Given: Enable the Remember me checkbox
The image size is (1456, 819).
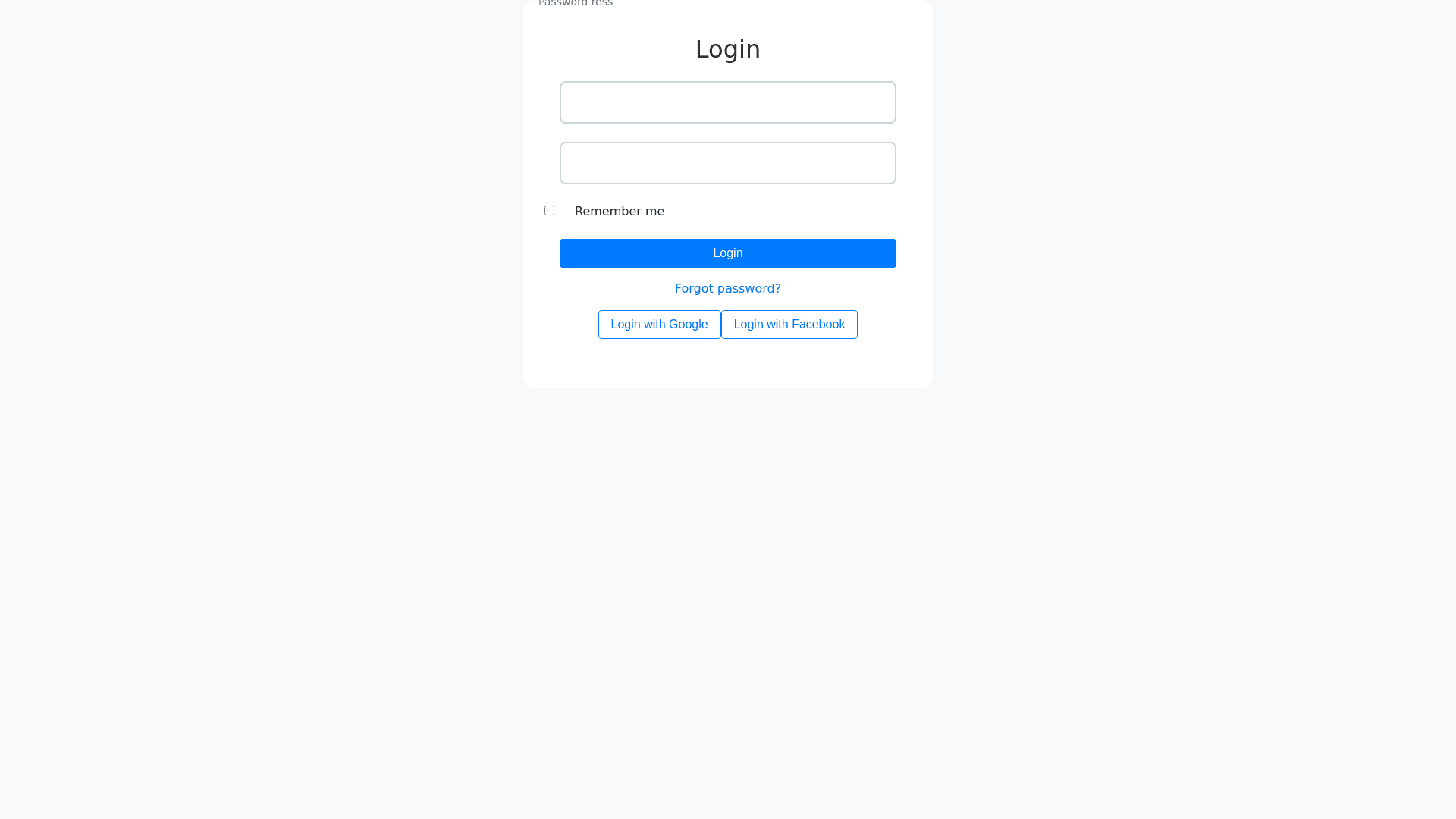Looking at the screenshot, I should 549,210.
